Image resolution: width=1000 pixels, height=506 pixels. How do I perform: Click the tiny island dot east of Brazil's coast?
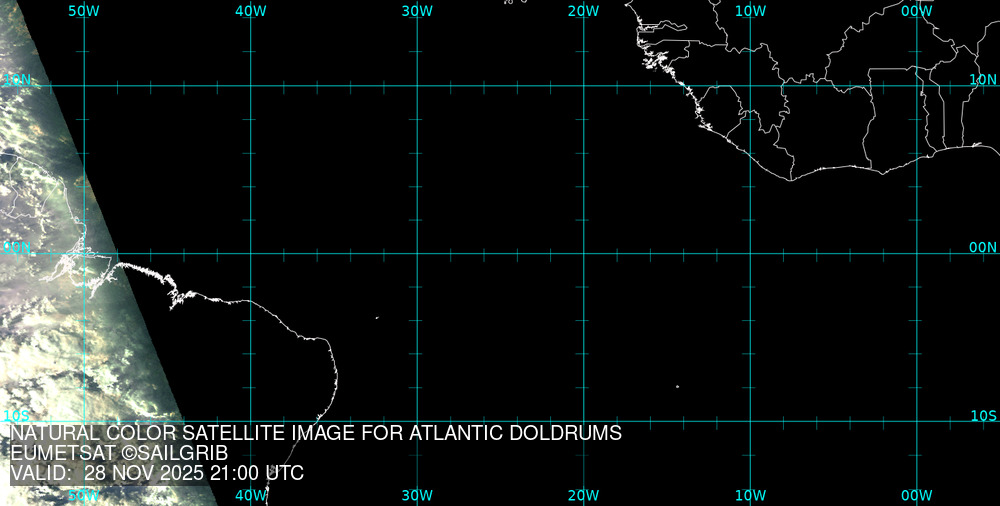377,318
